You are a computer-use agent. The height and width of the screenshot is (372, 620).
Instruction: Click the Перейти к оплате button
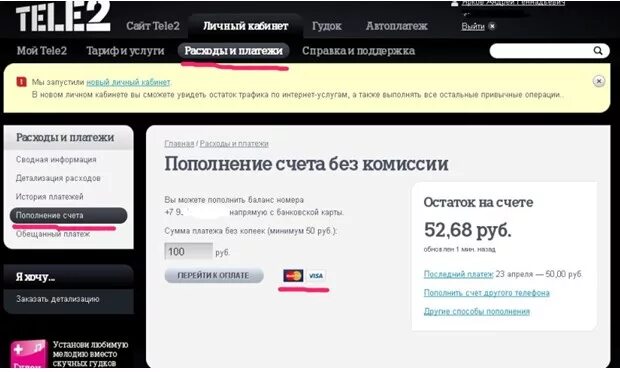point(214,276)
